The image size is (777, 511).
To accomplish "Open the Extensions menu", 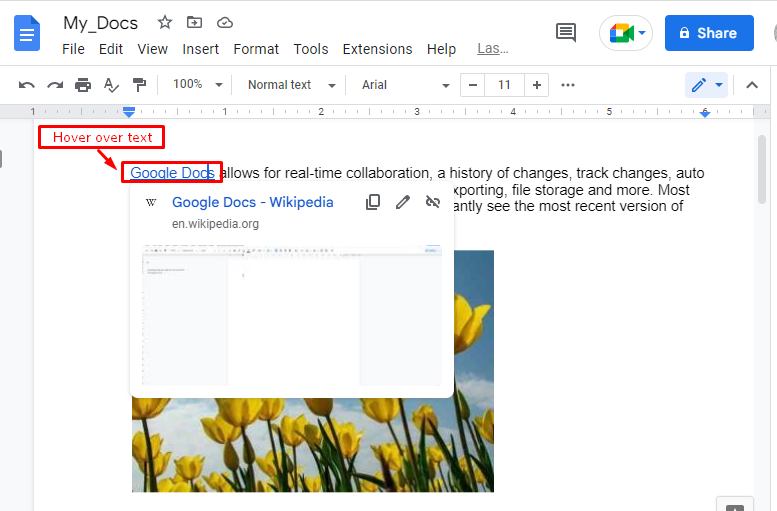I will 377,49.
